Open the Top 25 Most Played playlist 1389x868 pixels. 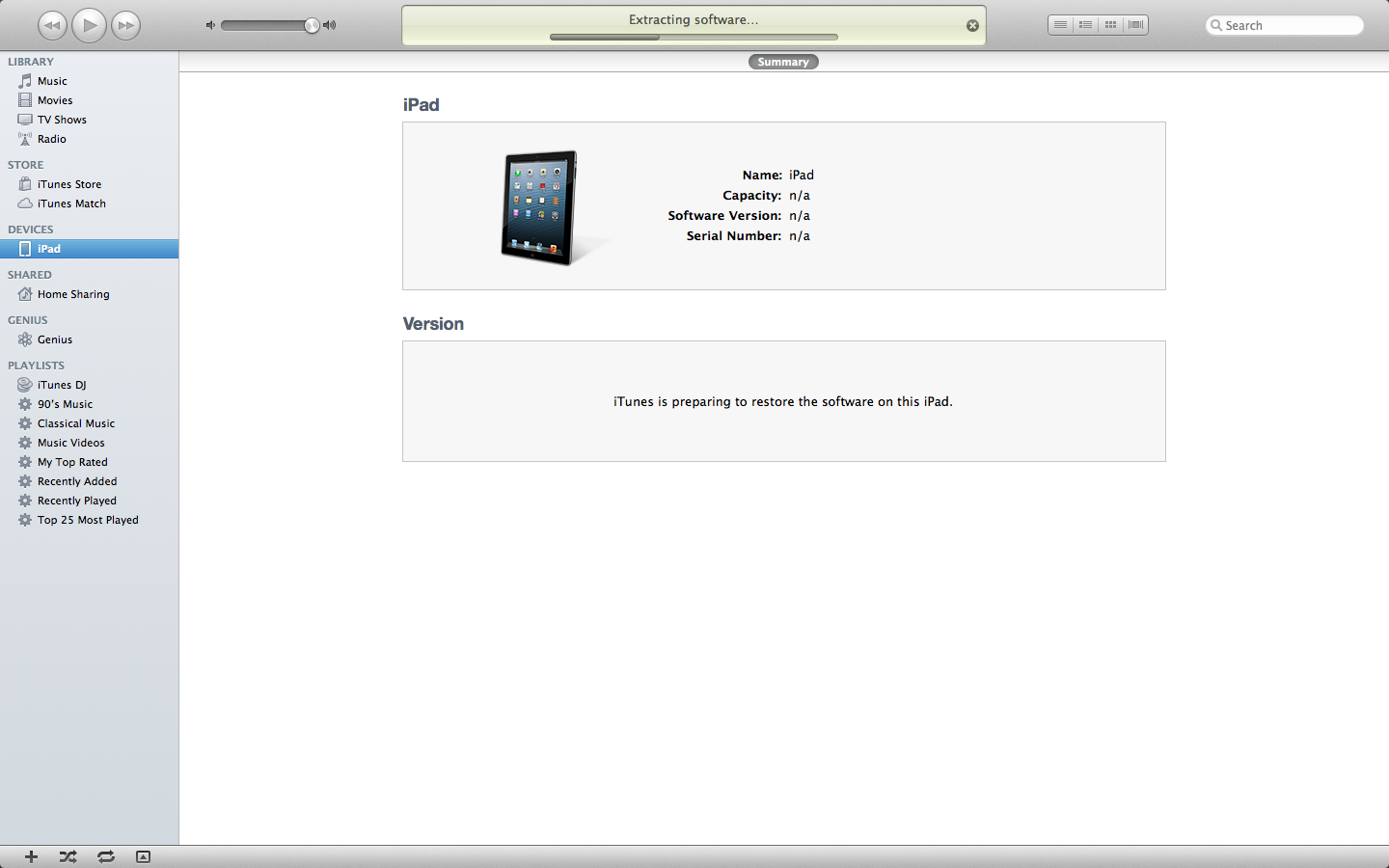89,520
